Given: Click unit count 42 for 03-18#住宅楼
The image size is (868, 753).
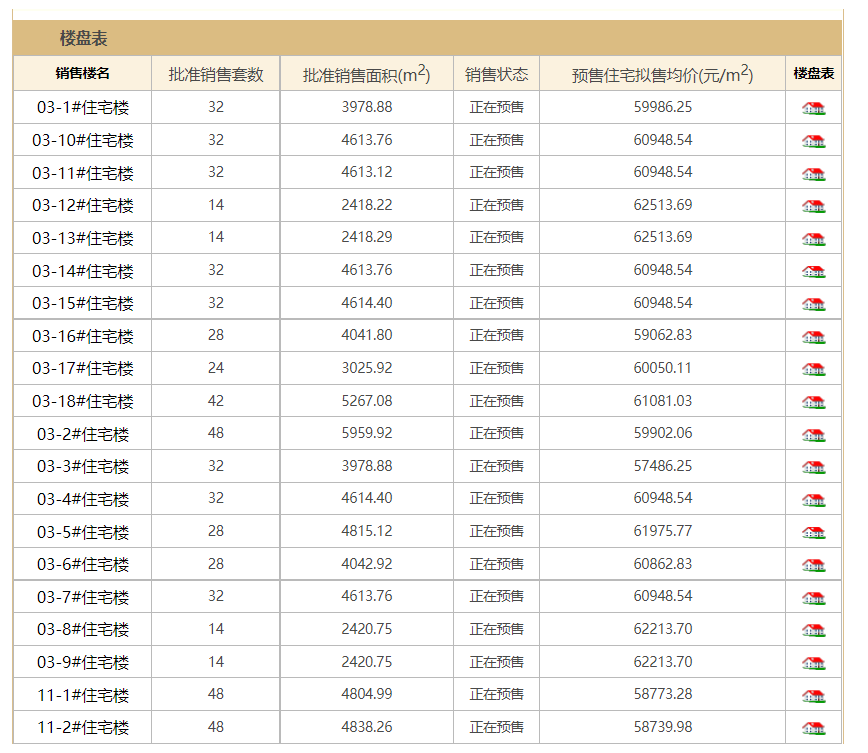Looking at the screenshot, I should (x=216, y=400).
